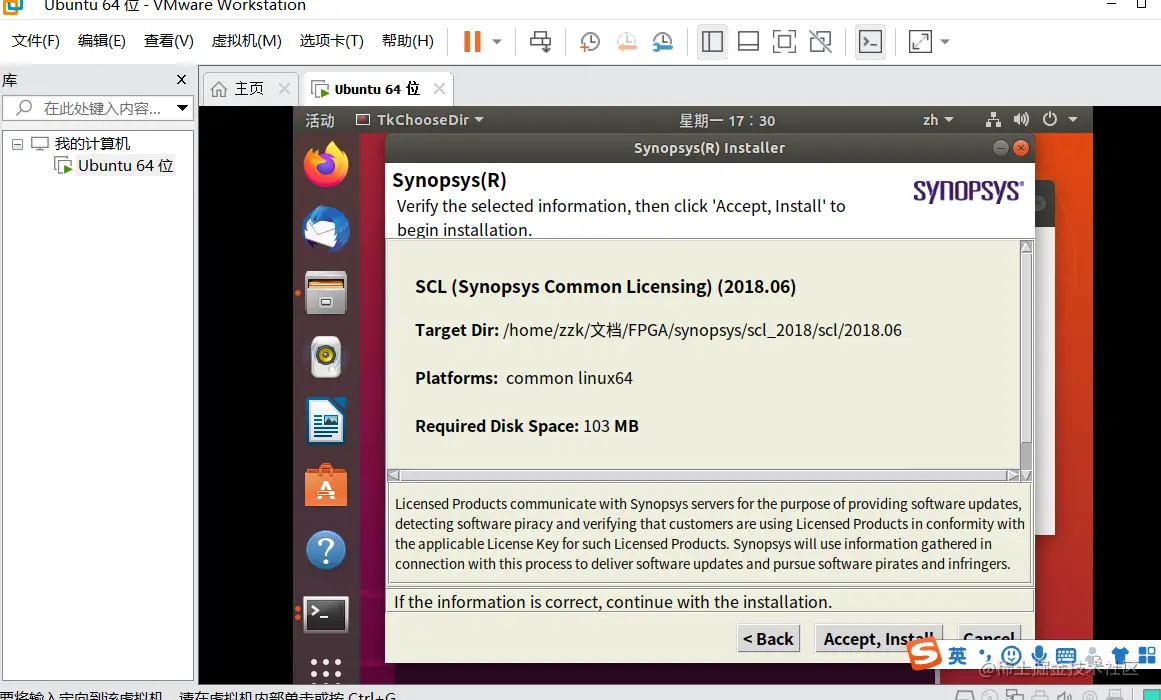The height and width of the screenshot is (700, 1161).
Task: Send Ctrl+Alt+Del to the virtual machine
Action: click(541, 41)
